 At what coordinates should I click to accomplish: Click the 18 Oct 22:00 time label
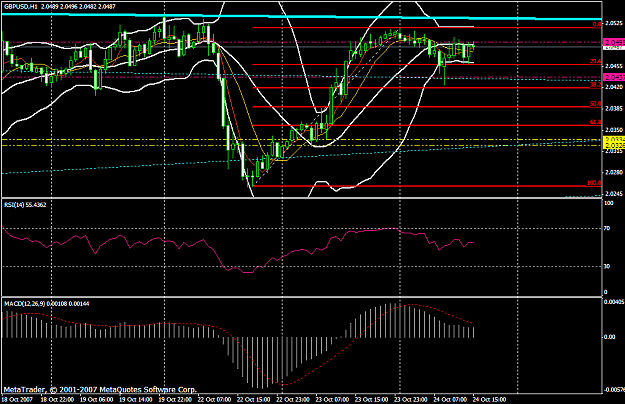click(x=57, y=399)
